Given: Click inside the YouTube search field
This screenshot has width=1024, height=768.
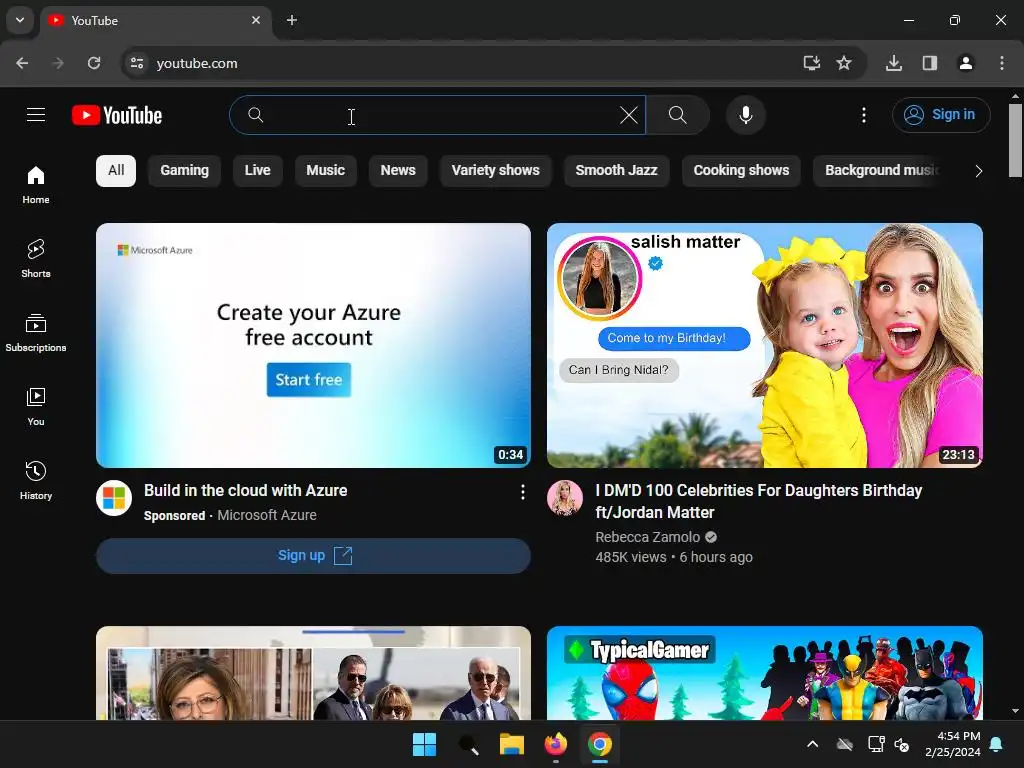Looking at the screenshot, I should [438, 116].
